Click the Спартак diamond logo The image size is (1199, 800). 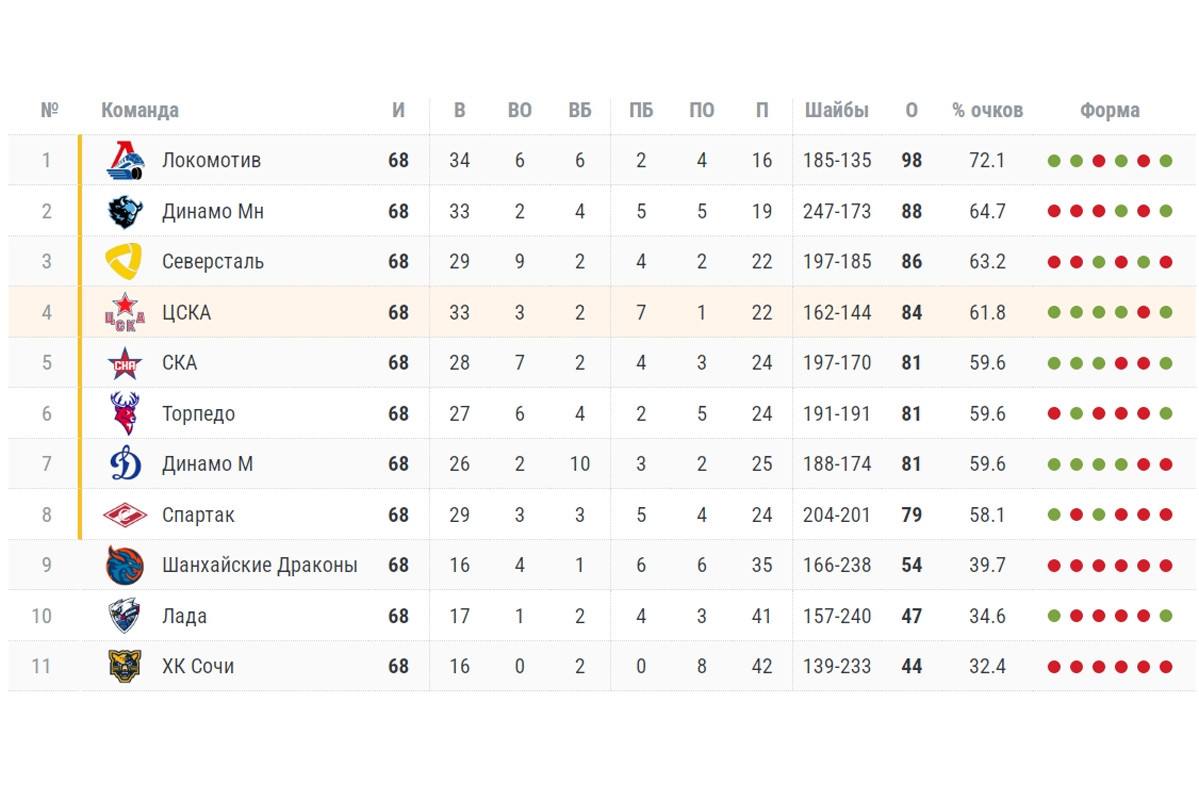125,515
